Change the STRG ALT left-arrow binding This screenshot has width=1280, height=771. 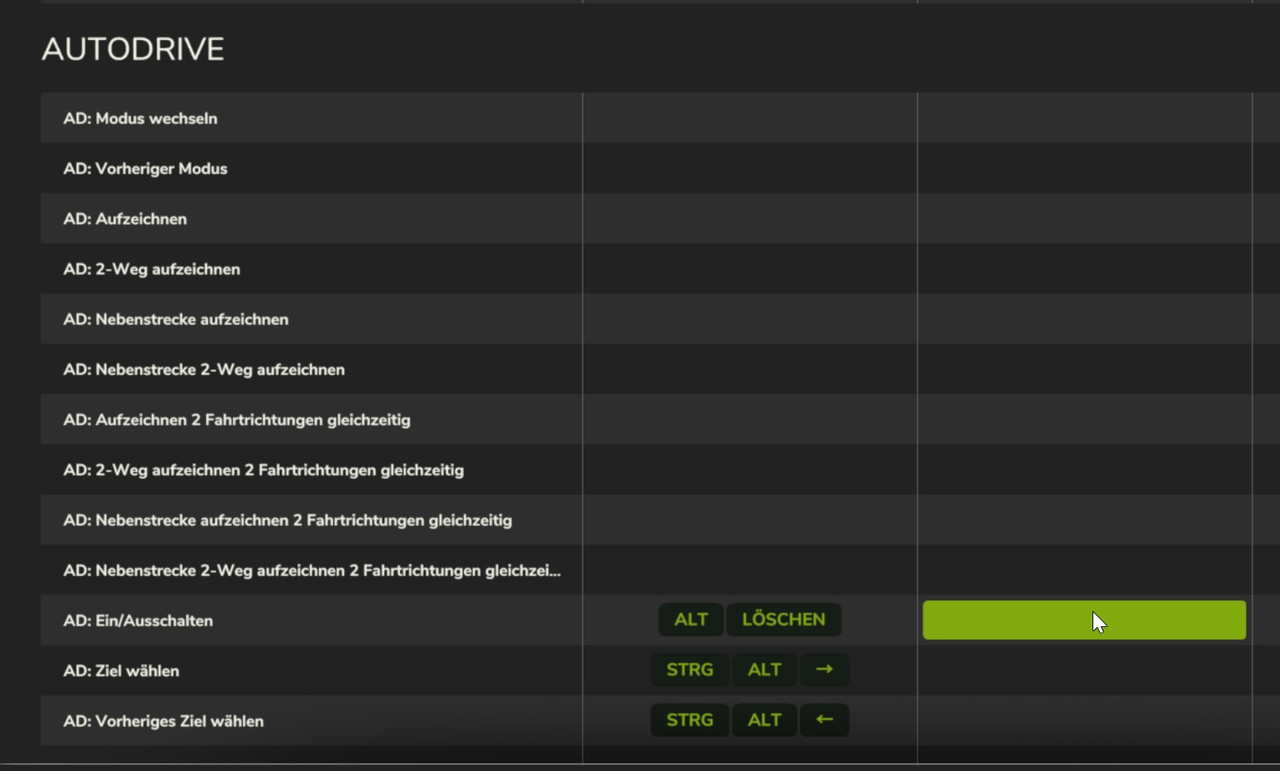coord(750,720)
